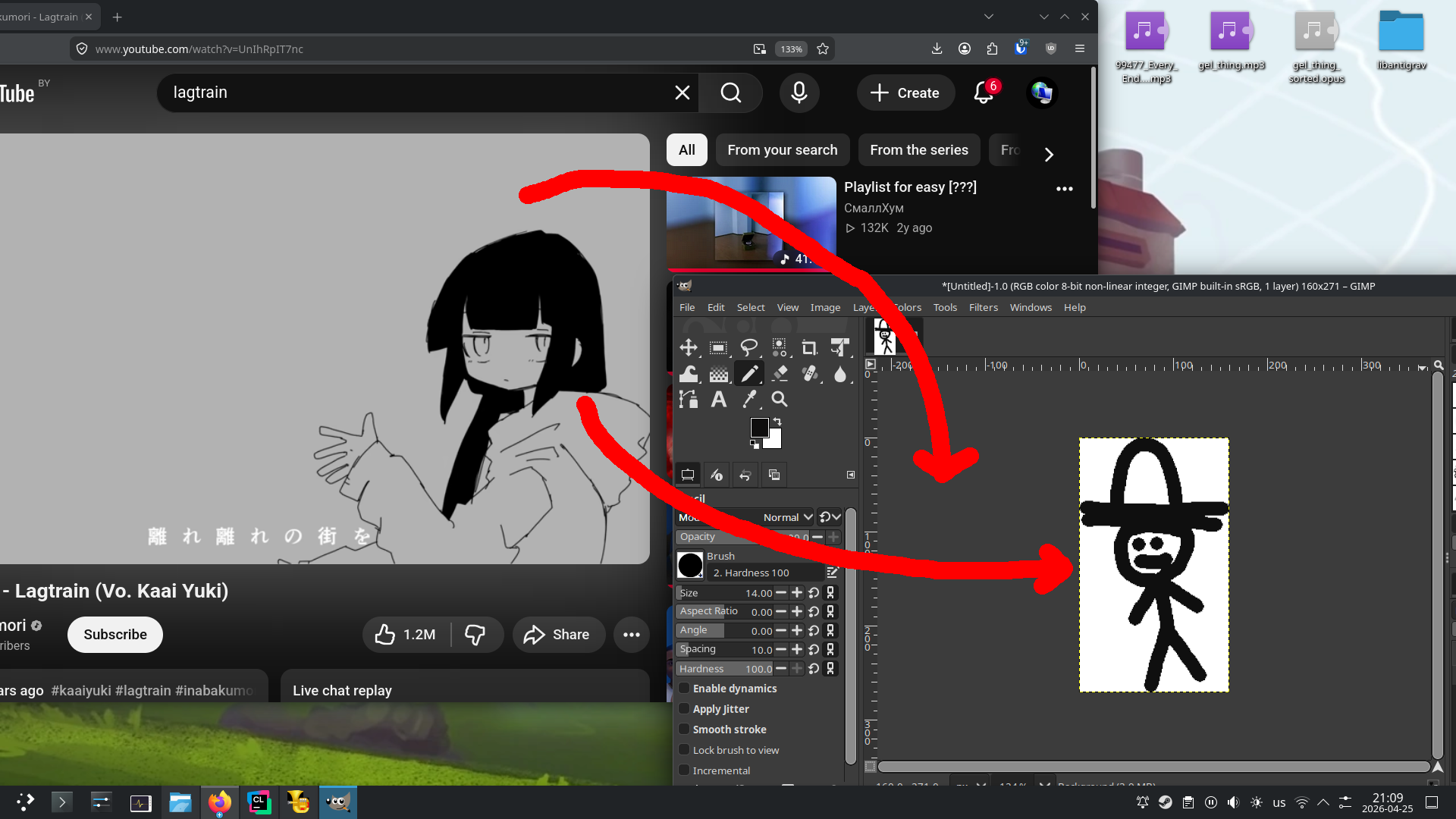Select the Zoom tool in GIMP toolbox
This screenshot has height=819, width=1456.
click(x=779, y=400)
